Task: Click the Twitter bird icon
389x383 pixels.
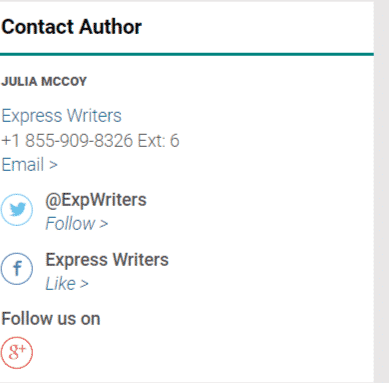Action: (17, 210)
